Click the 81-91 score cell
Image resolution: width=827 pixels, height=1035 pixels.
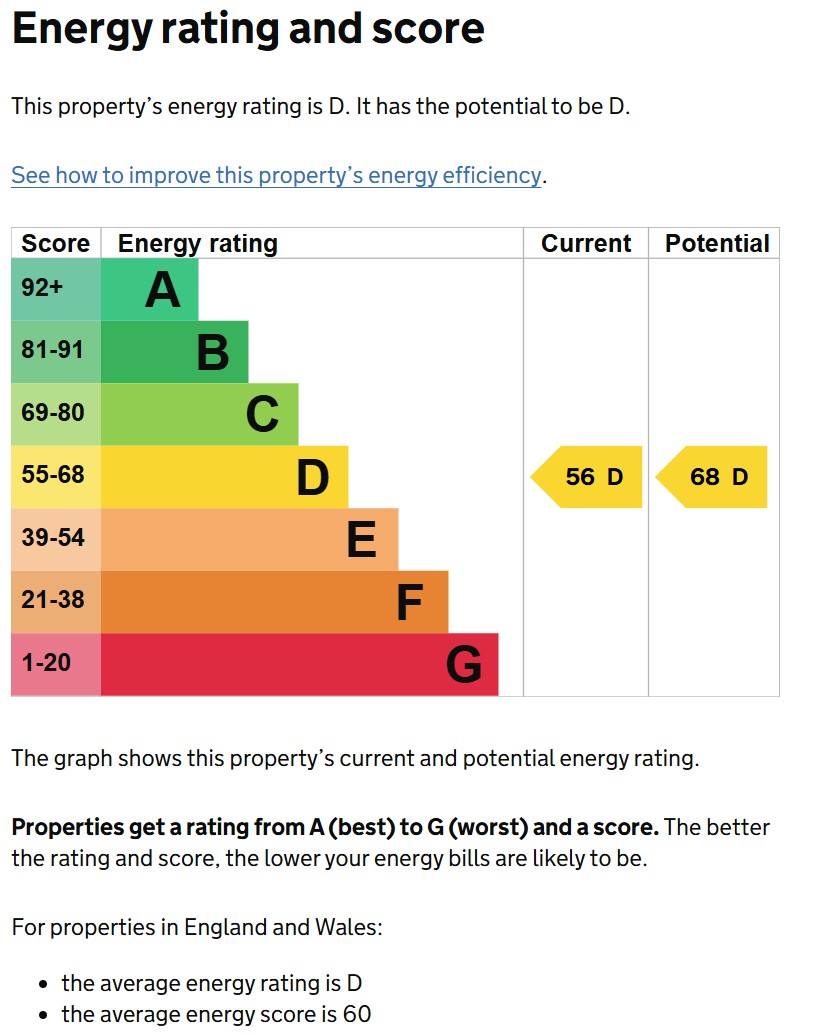pos(56,352)
